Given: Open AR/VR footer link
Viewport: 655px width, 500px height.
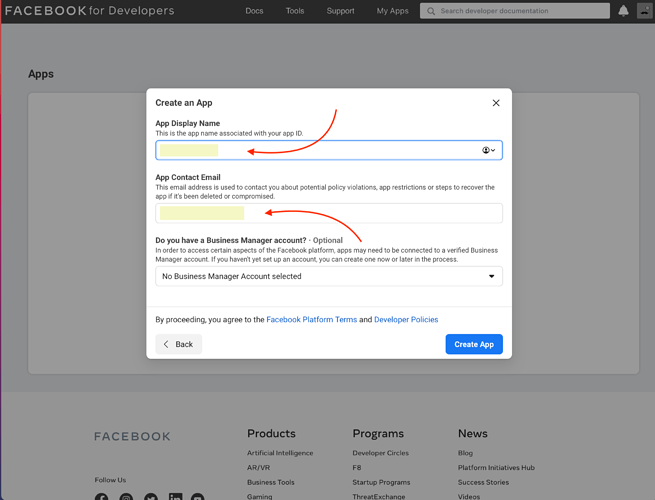Looking at the screenshot, I should pyautogui.click(x=259, y=468).
